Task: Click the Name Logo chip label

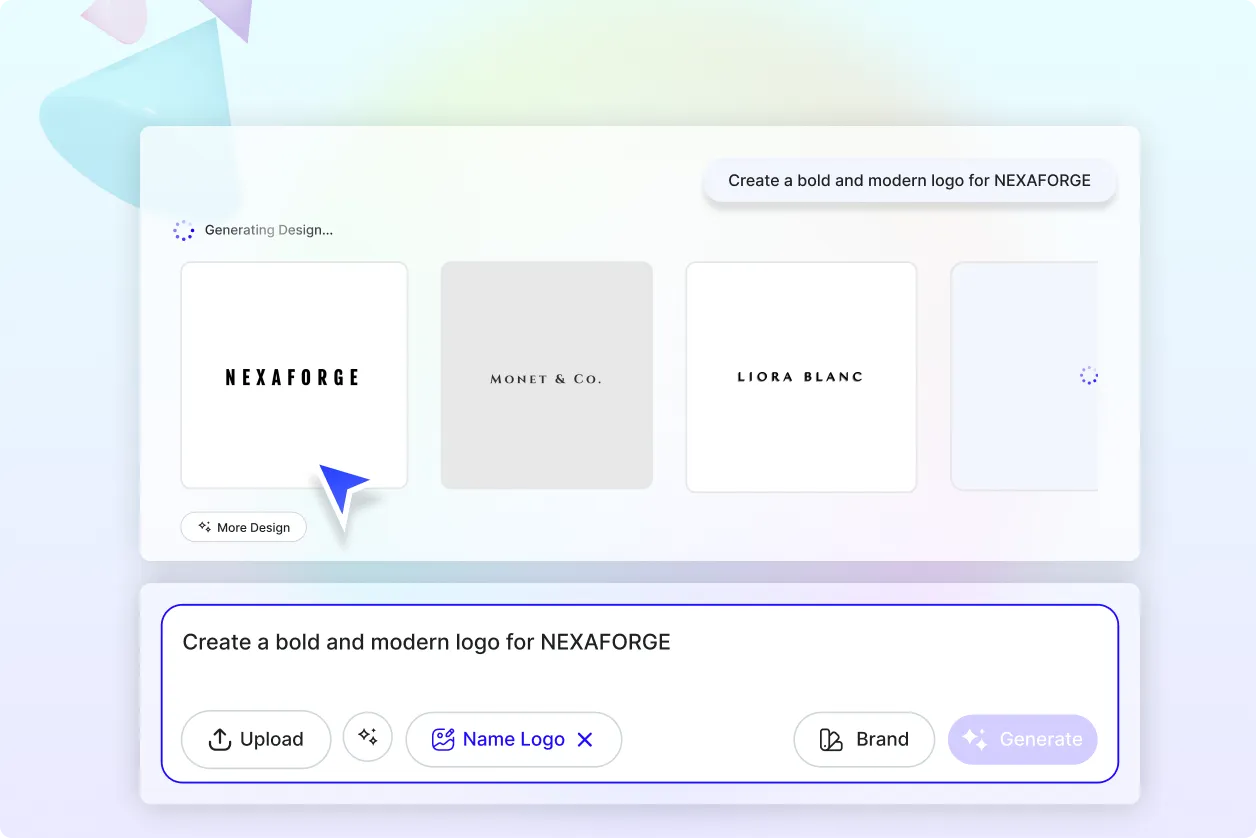Action: coord(513,739)
